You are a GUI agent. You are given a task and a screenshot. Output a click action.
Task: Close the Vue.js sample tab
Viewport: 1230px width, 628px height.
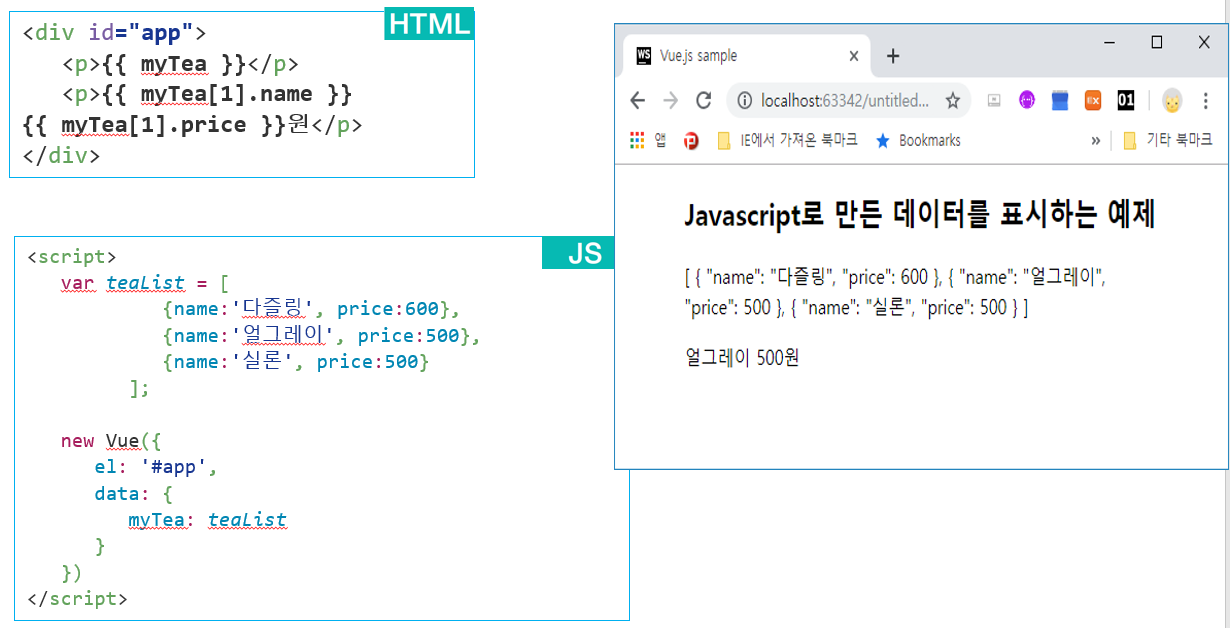click(854, 56)
